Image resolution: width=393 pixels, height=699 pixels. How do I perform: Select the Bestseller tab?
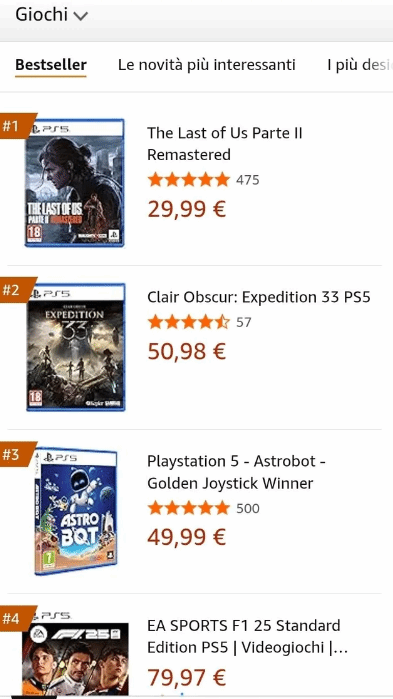pos(51,65)
